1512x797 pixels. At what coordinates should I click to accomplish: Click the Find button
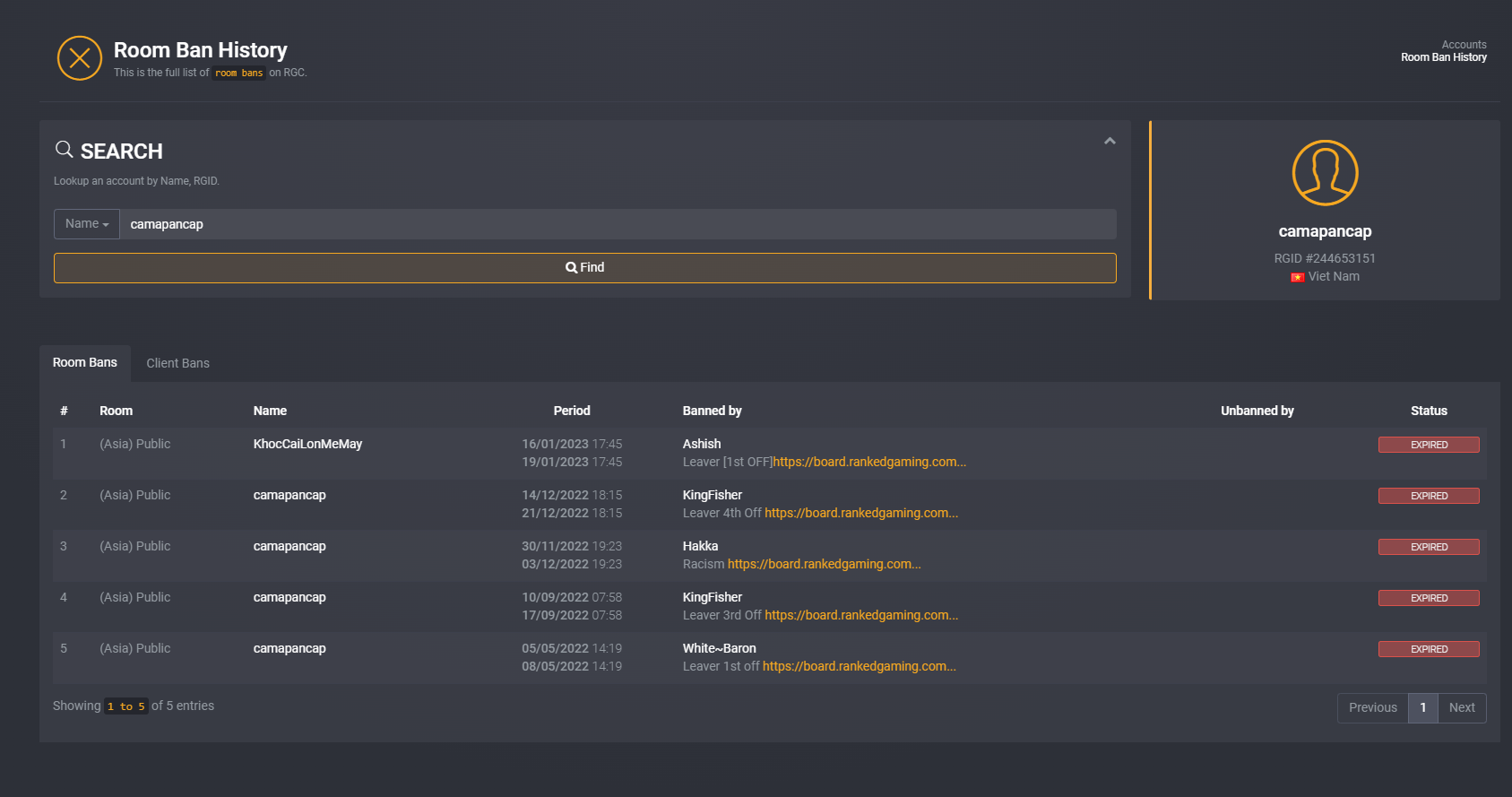(x=585, y=268)
